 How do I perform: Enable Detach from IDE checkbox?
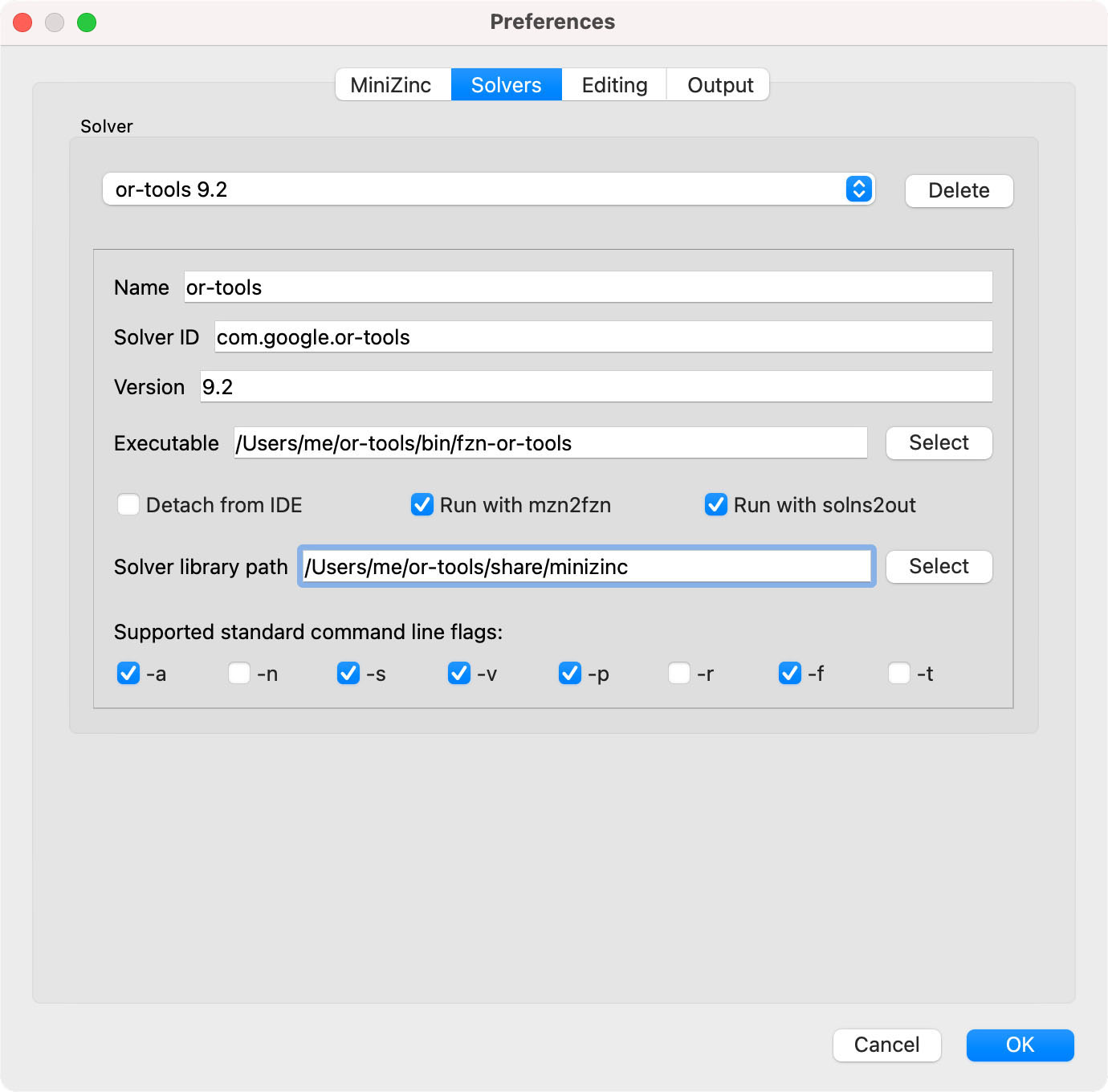click(128, 505)
